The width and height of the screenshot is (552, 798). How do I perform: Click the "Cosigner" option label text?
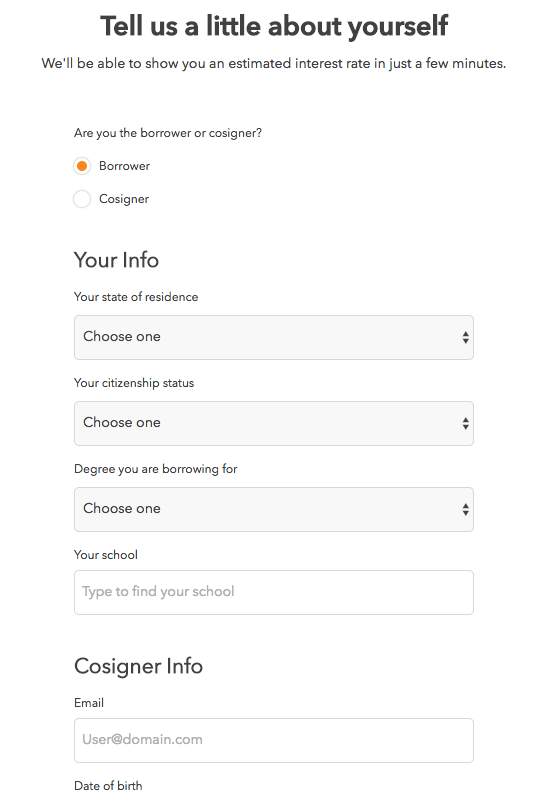click(124, 199)
